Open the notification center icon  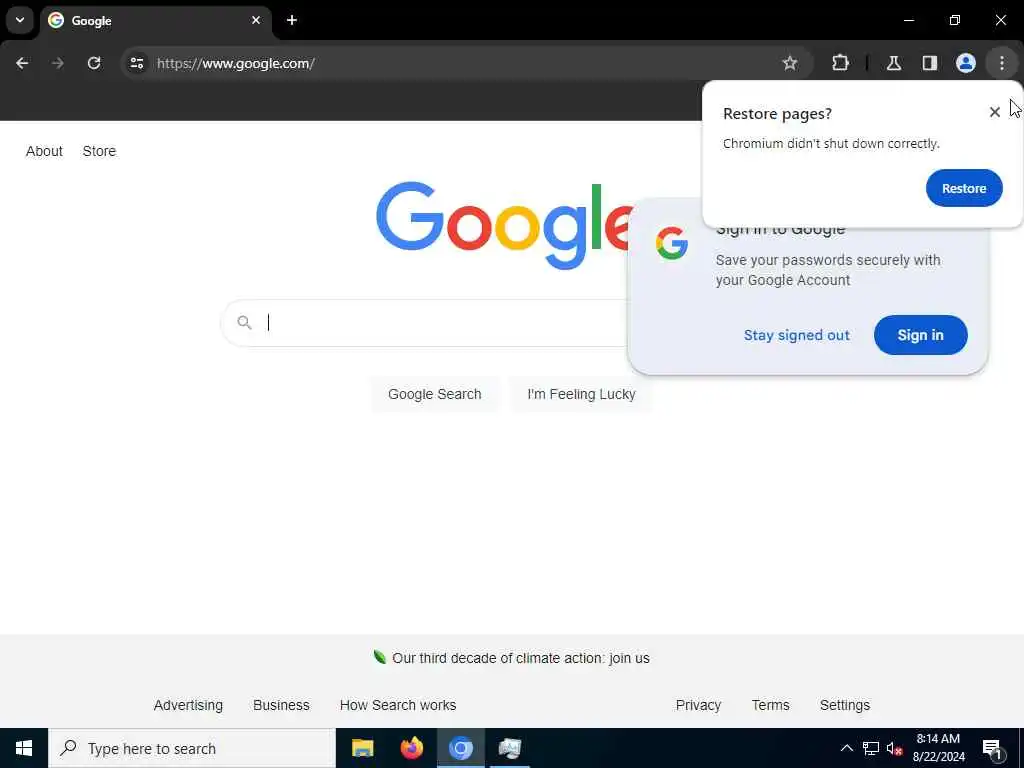point(993,749)
